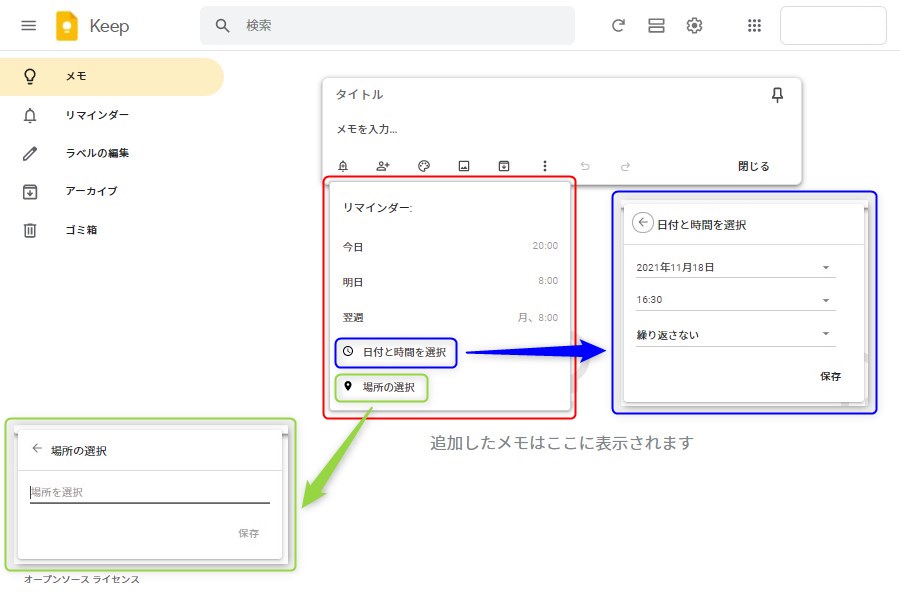This screenshot has height=600, width=900.
Task: Expand the 16:30 time dropdown
Action: (735, 300)
